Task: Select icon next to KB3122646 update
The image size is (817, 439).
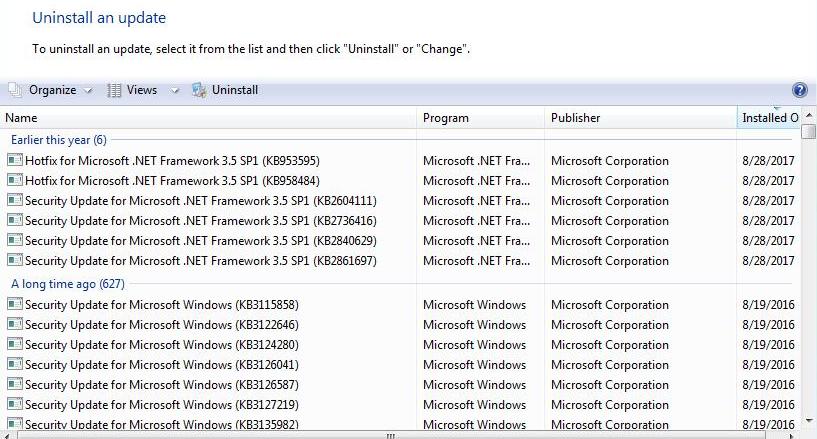Action: [x=15, y=324]
